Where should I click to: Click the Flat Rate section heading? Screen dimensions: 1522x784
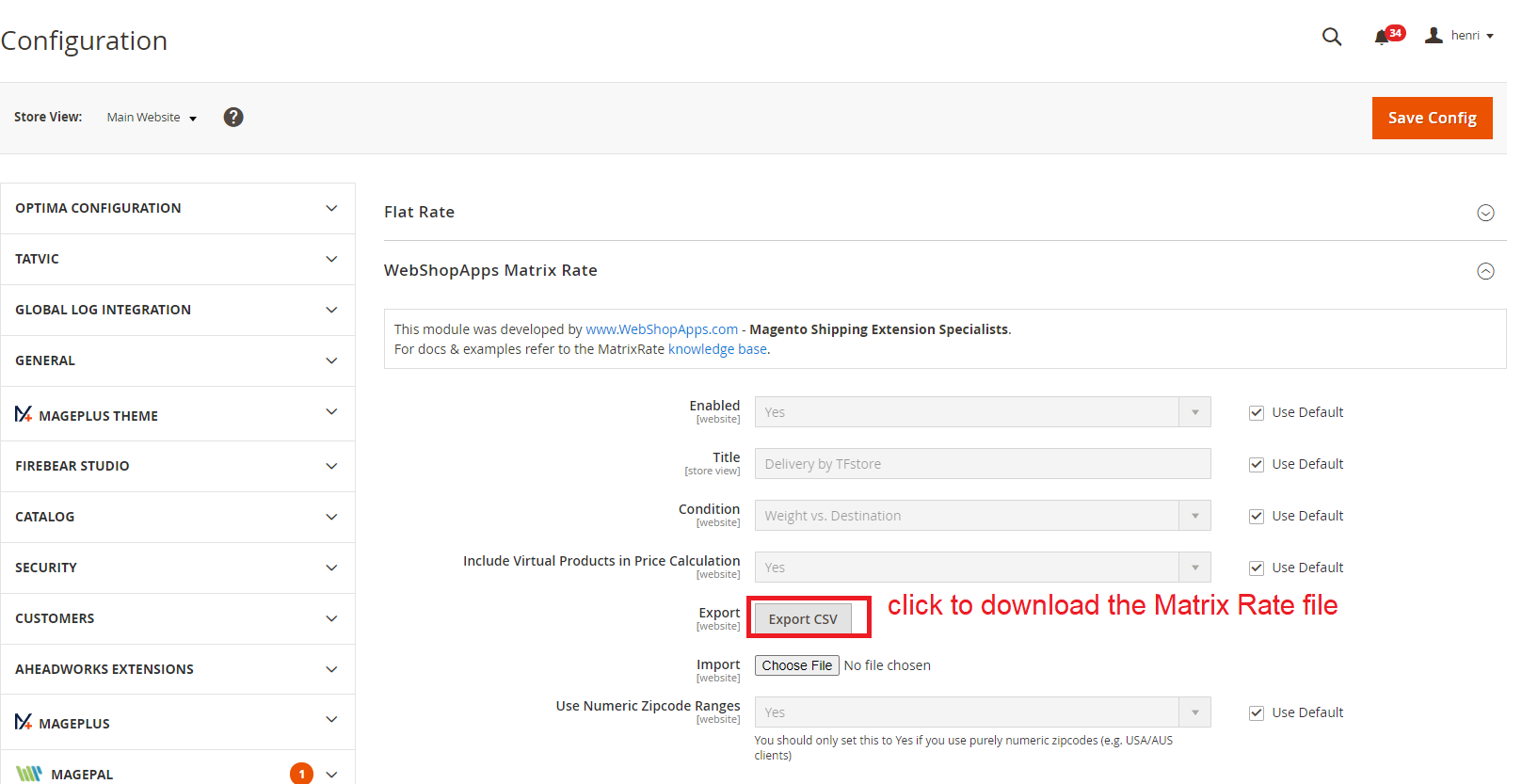pos(419,213)
